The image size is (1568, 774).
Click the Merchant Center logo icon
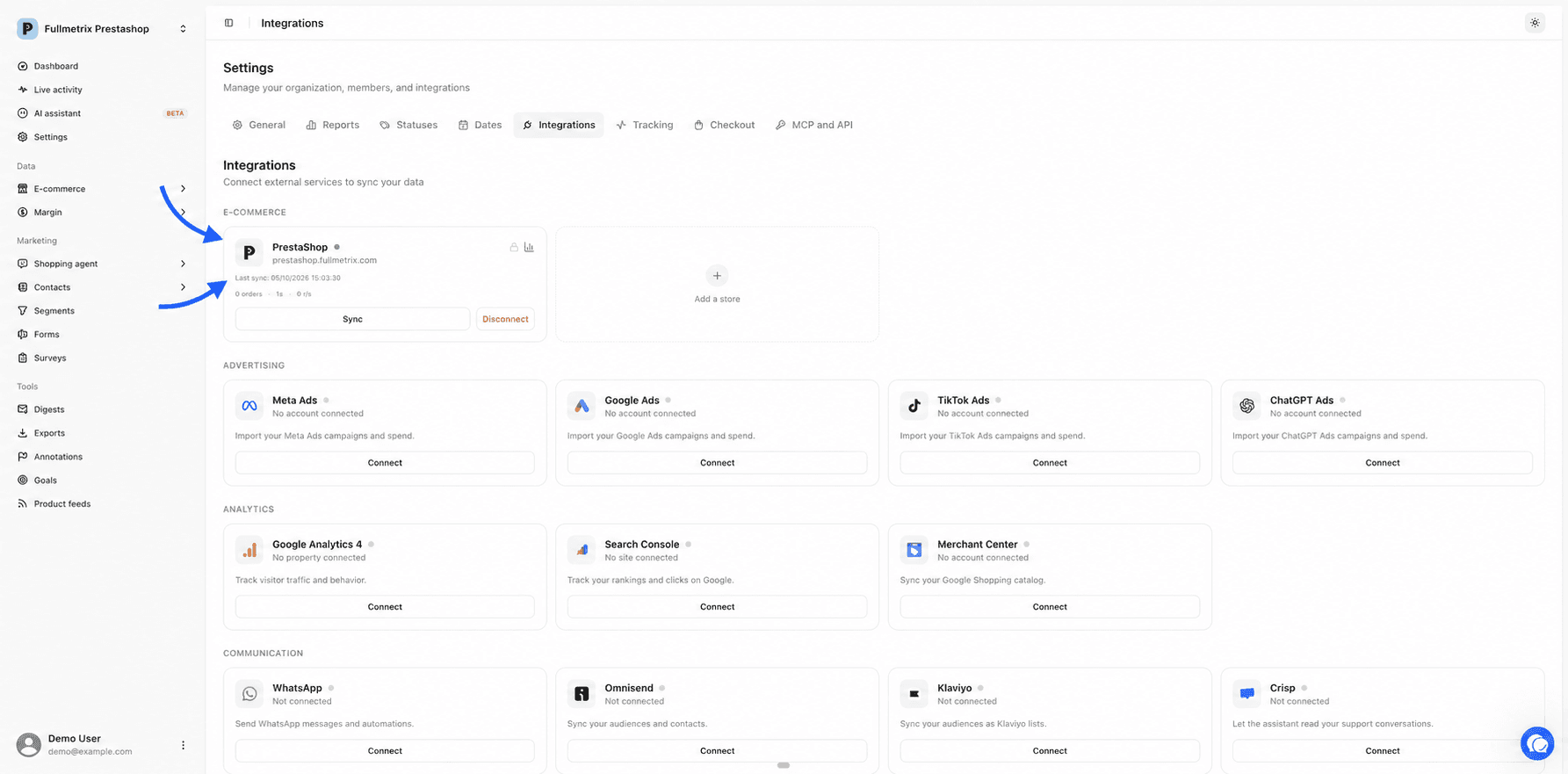click(x=914, y=550)
